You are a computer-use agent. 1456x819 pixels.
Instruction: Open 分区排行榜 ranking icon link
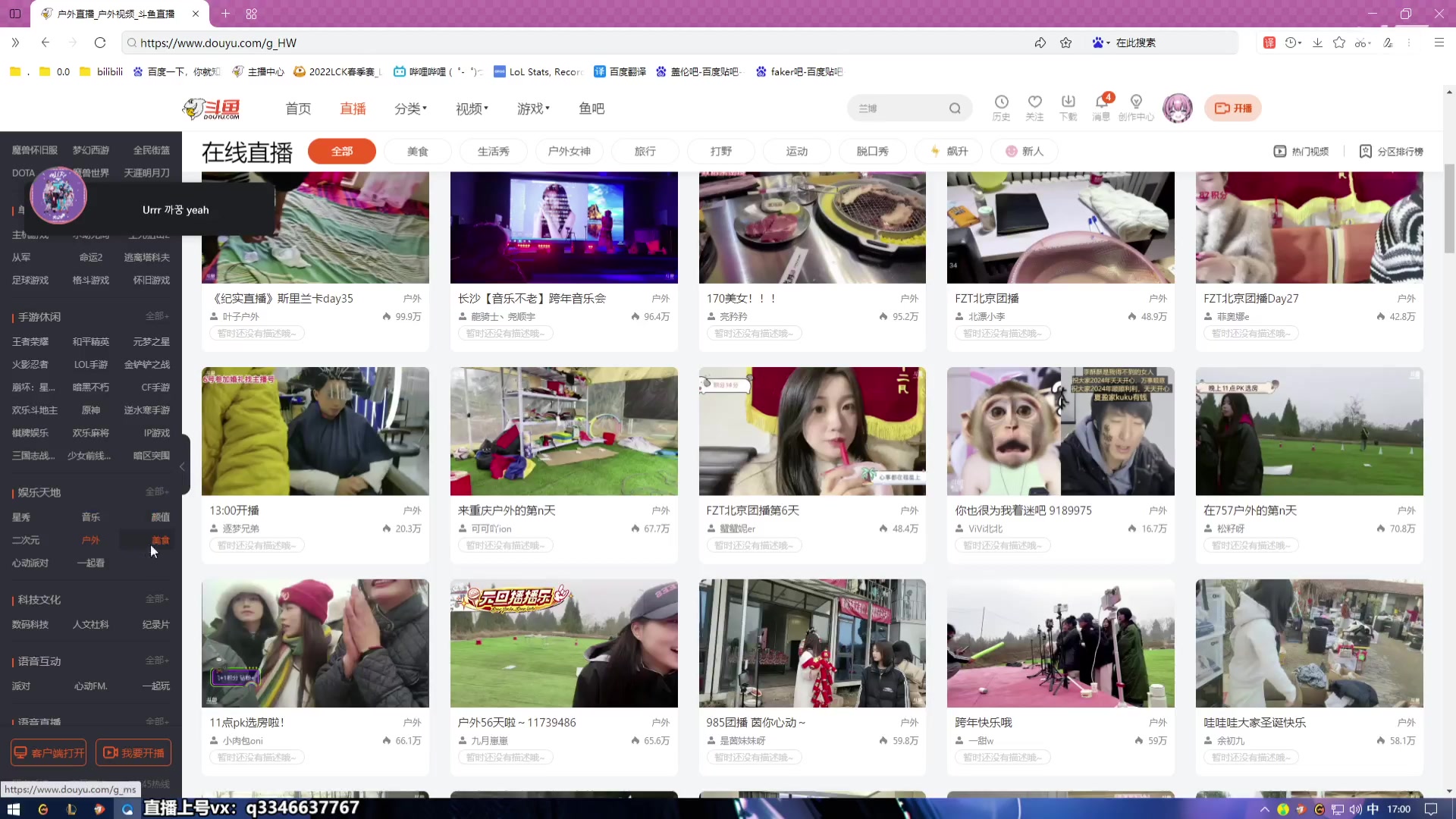tap(1391, 152)
